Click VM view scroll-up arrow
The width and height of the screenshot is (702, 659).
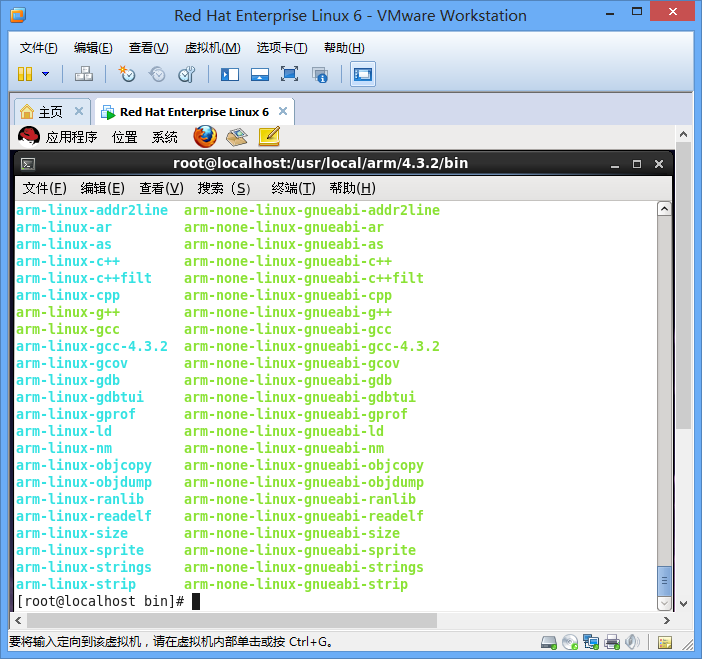tap(683, 134)
